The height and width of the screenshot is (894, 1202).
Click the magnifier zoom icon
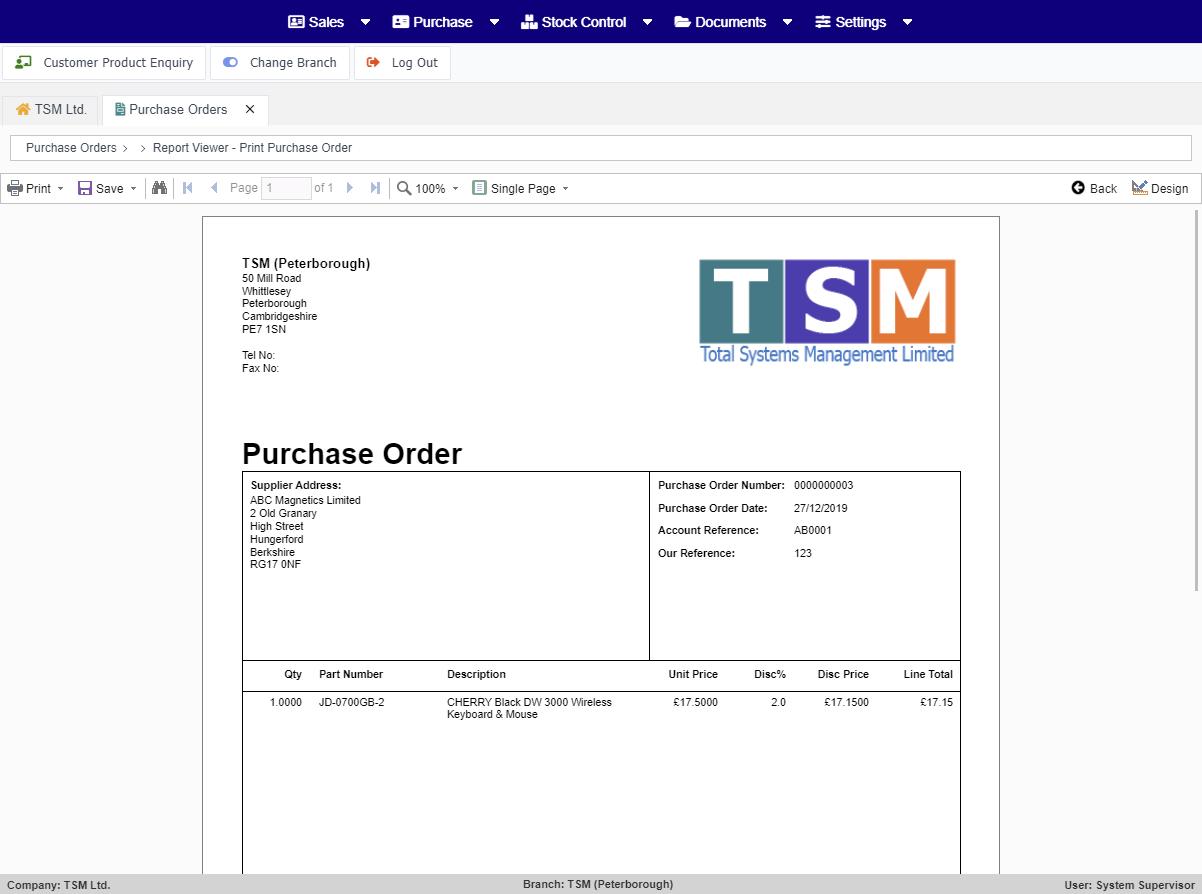tap(404, 188)
